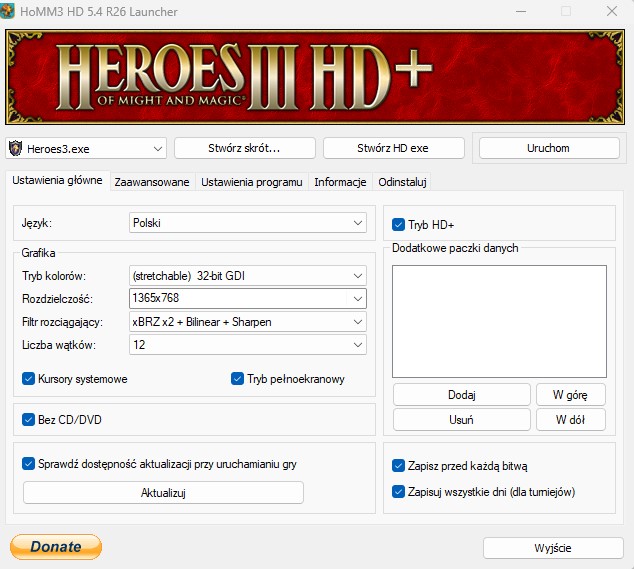The image size is (634, 569).
Task: Move pack down with W dół
Action: click(x=571, y=420)
